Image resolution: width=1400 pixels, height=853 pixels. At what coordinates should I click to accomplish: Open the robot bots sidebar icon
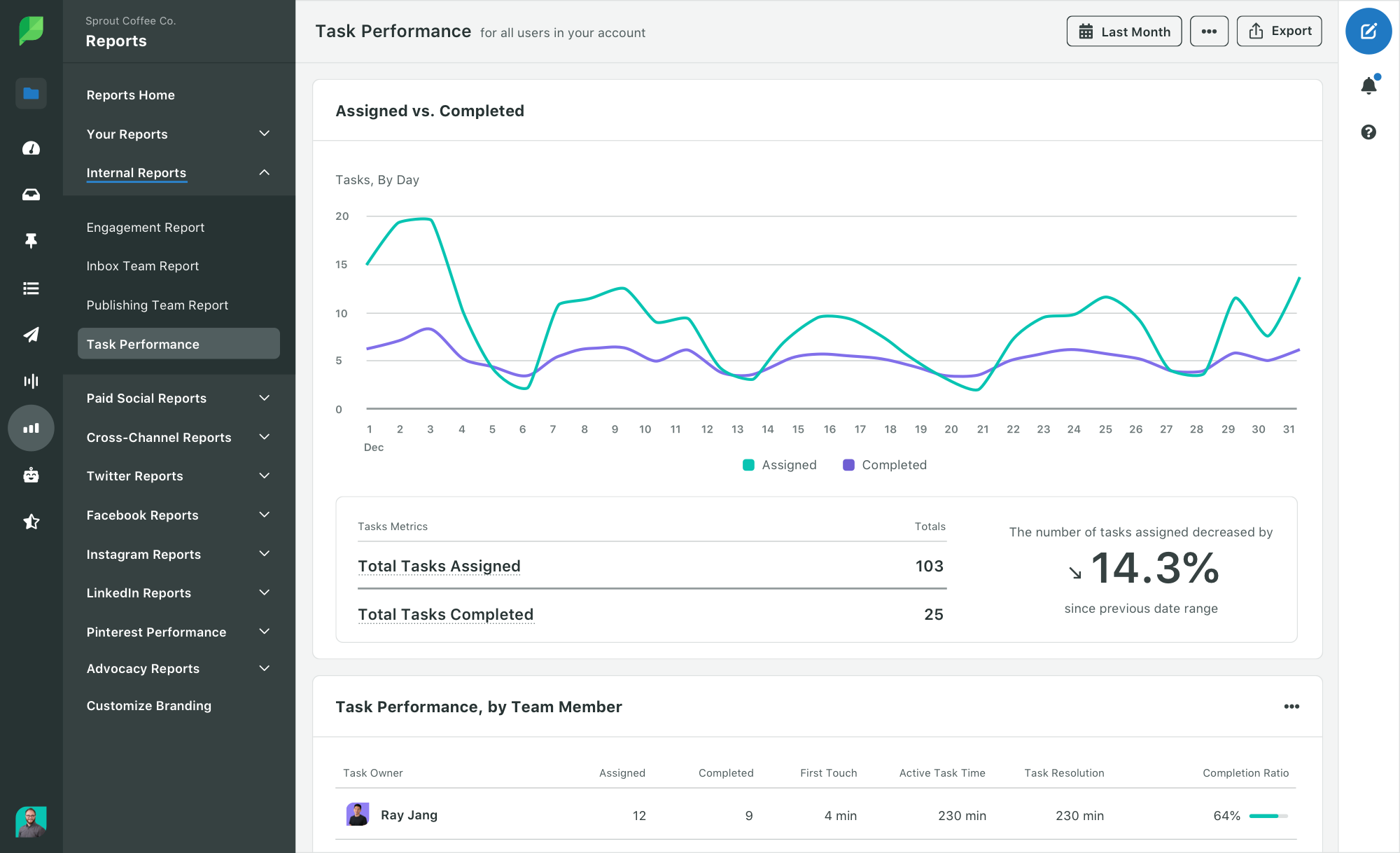(x=31, y=476)
